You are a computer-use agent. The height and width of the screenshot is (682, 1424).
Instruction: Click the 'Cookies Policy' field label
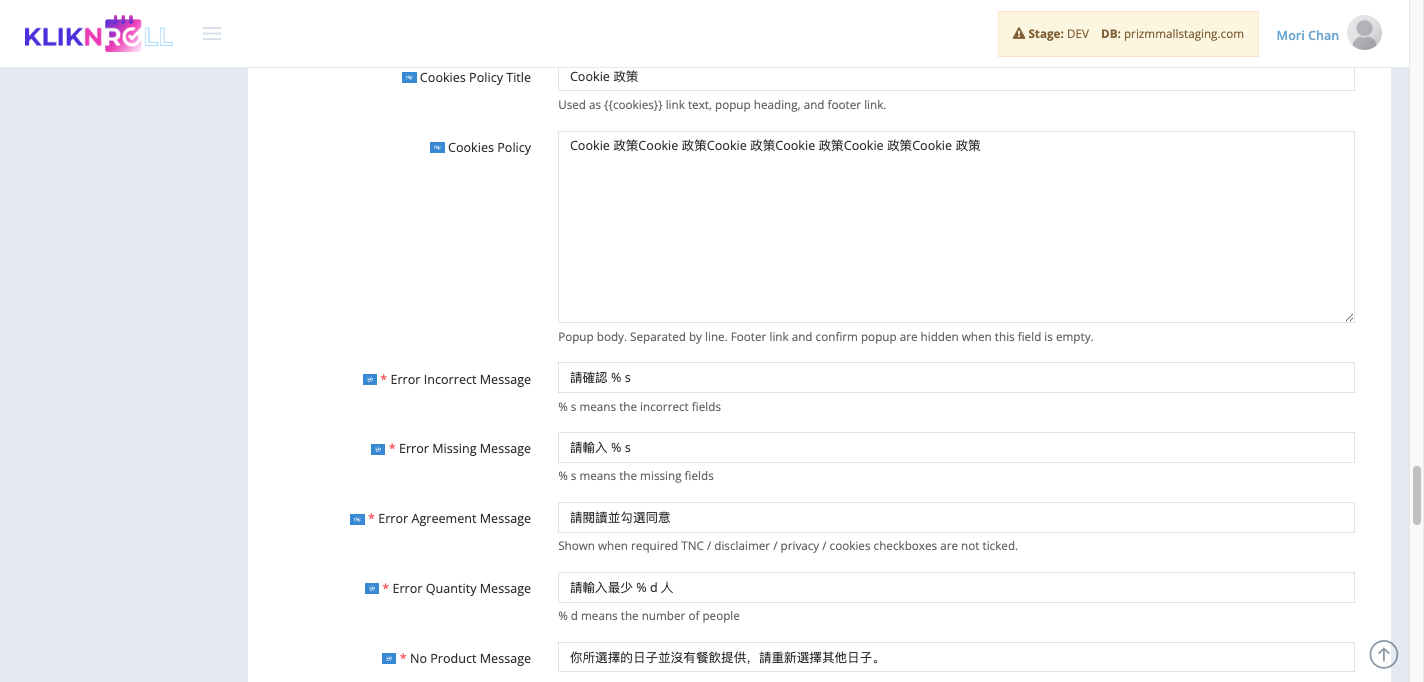[489, 147]
